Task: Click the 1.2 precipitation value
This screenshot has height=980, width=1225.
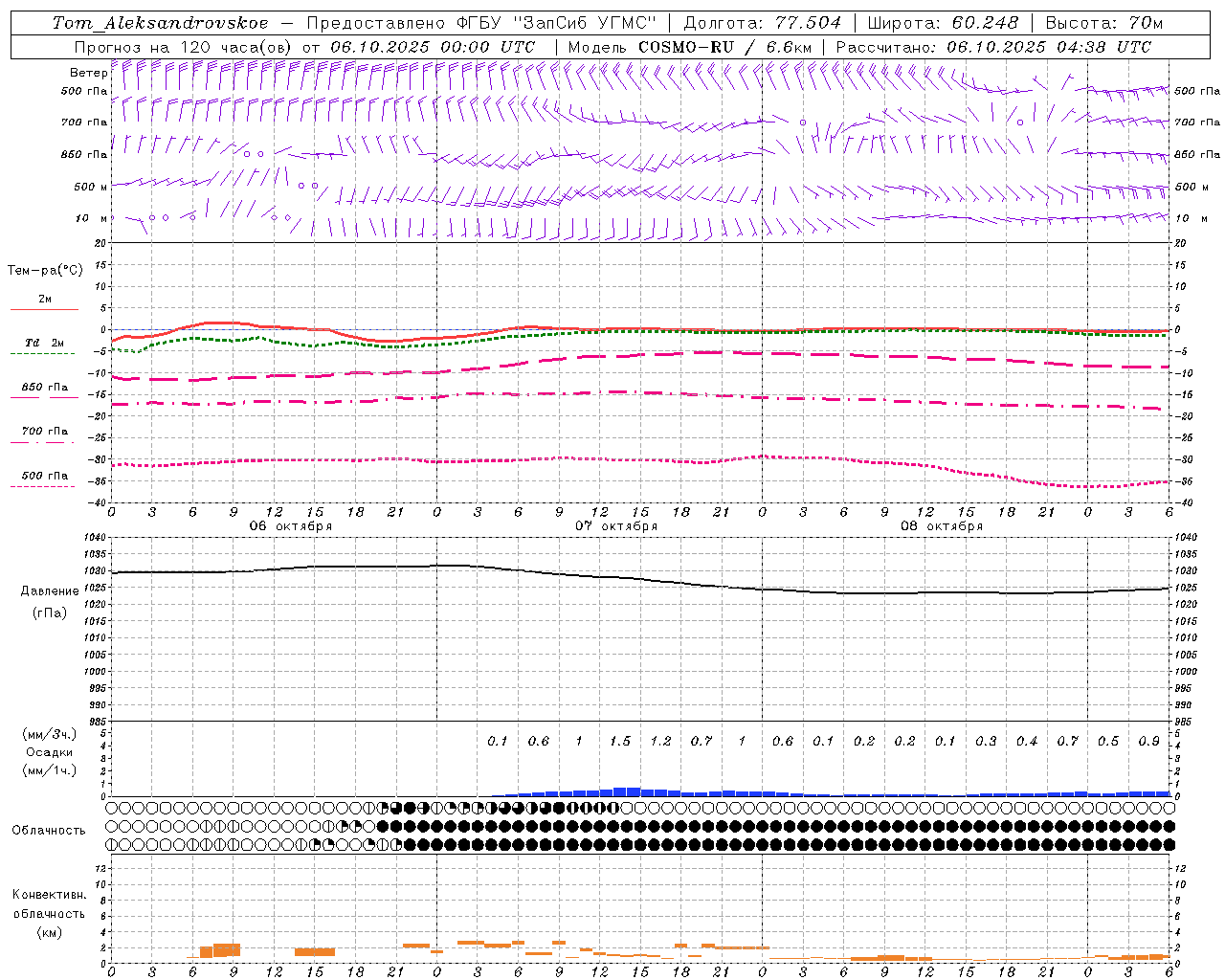Action: click(x=660, y=742)
